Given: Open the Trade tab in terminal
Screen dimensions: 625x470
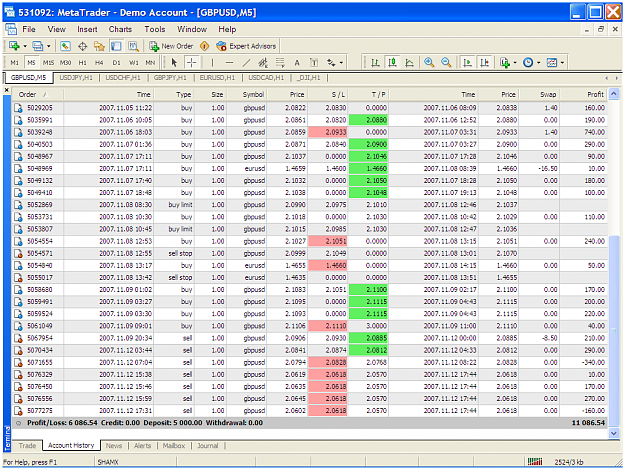Looking at the screenshot, I should tap(27, 446).
